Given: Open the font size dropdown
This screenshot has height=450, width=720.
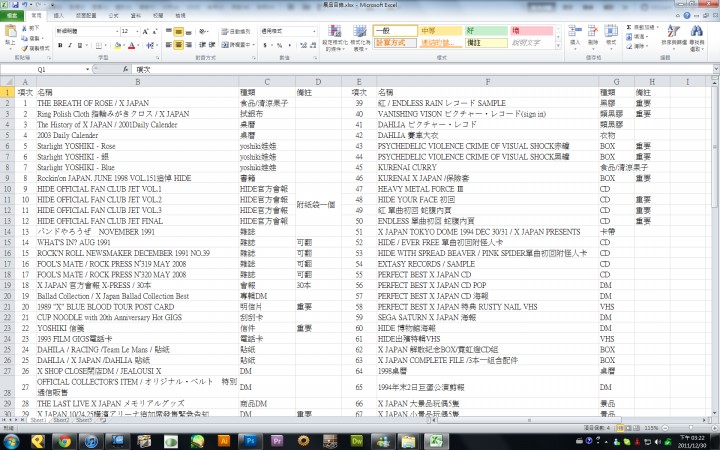Looking at the screenshot, I should click(x=137, y=31).
